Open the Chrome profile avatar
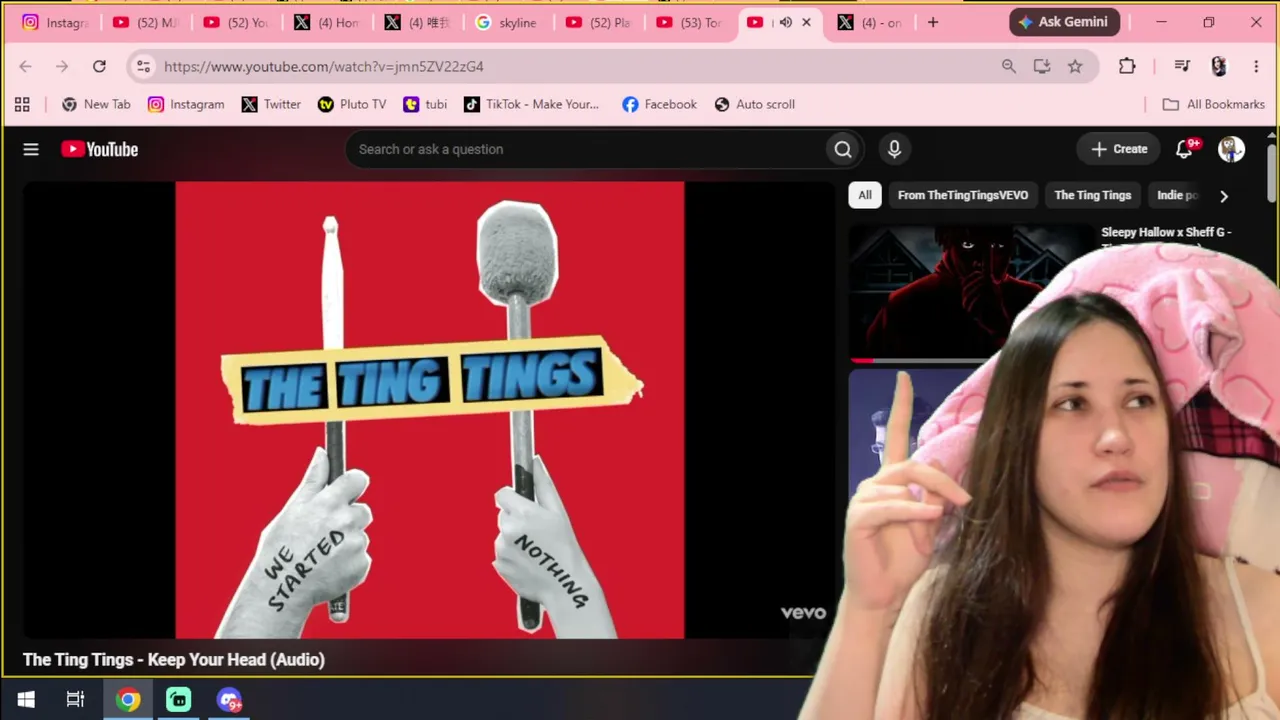The image size is (1280, 720). pyautogui.click(x=1218, y=66)
